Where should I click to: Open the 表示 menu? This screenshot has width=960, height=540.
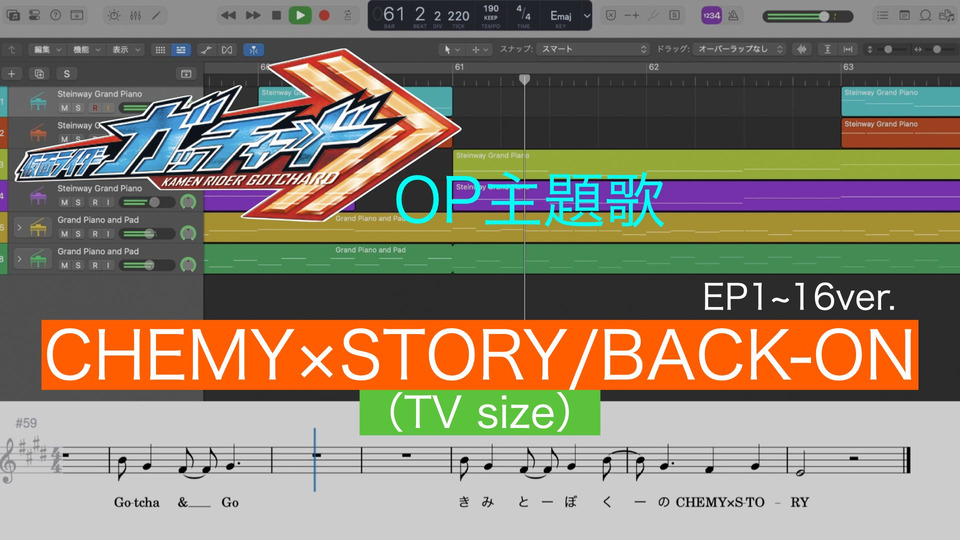pyautogui.click(x=126, y=50)
